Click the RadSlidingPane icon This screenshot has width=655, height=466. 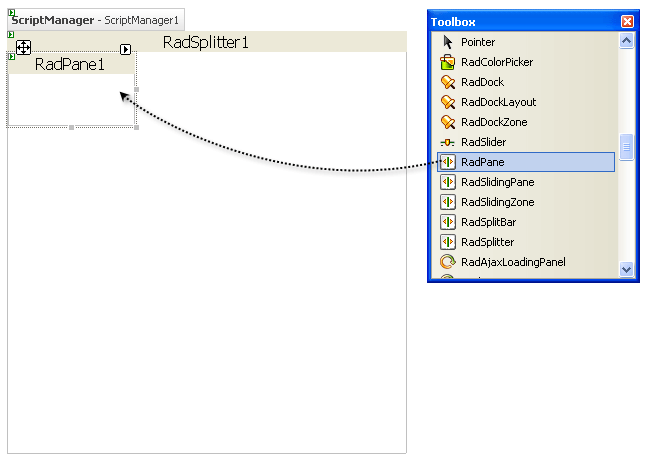[449, 182]
